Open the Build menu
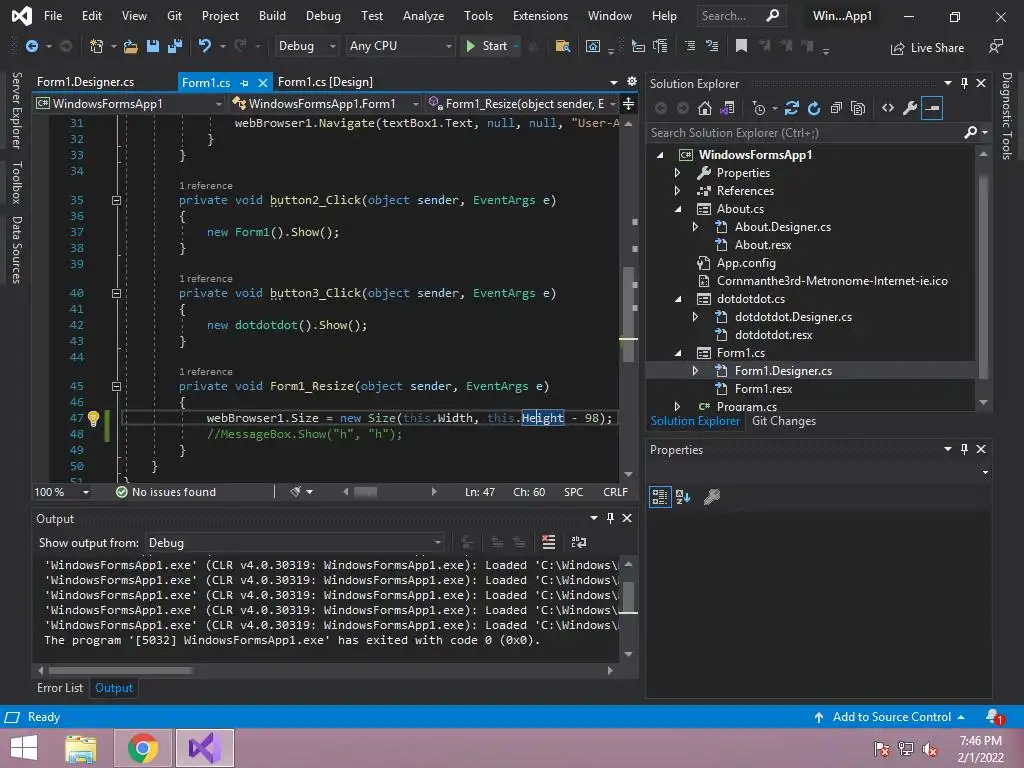The height and width of the screenshot is (768, 1024). [x=272, y=16]
